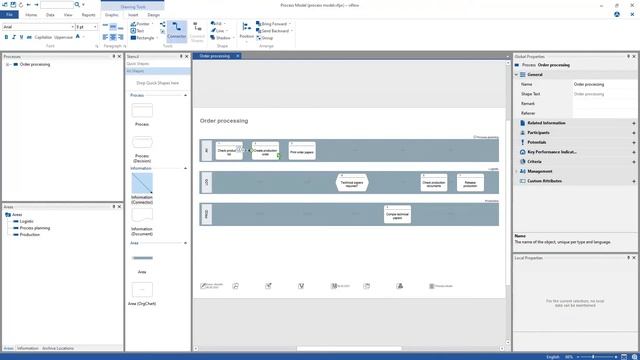Select the Area (OrgChart) stencil shape
Screen dimensions: 640x360
(142, 289)
